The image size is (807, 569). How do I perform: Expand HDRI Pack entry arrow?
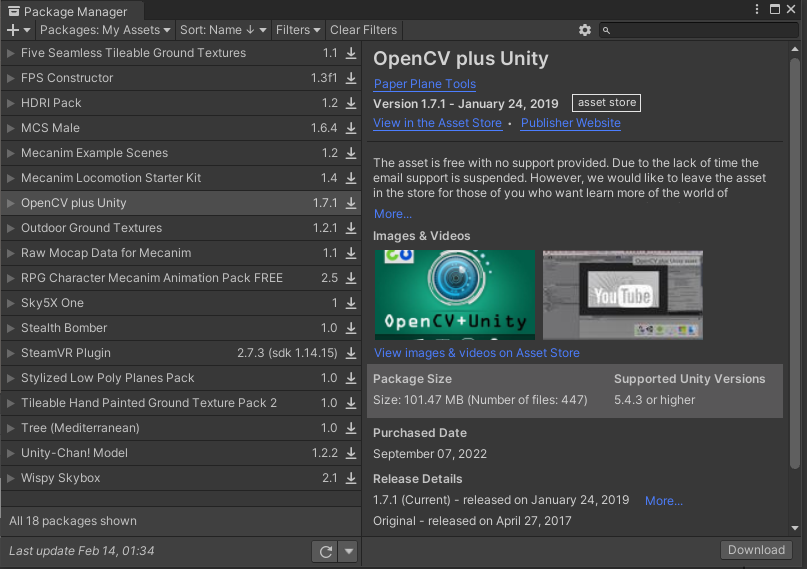point(10,103)
